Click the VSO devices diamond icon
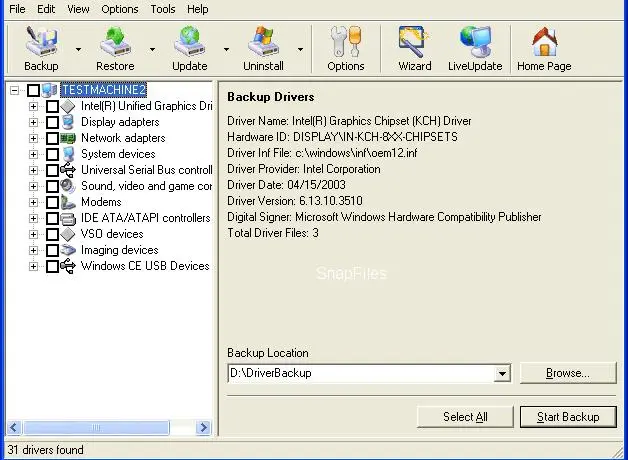 coord(68,234)
